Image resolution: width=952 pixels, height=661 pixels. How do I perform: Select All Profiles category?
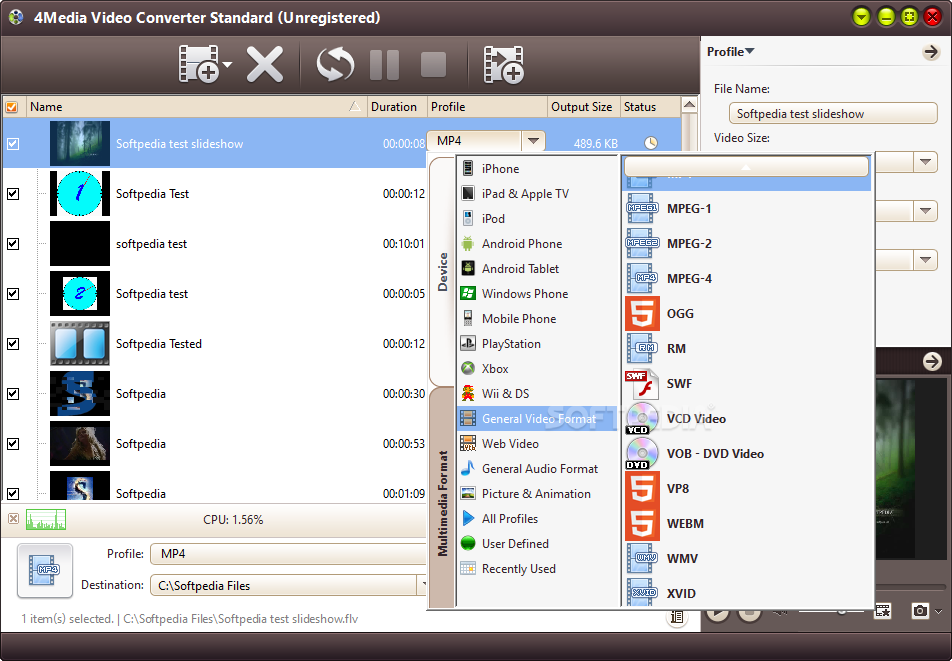click(537, 518)
